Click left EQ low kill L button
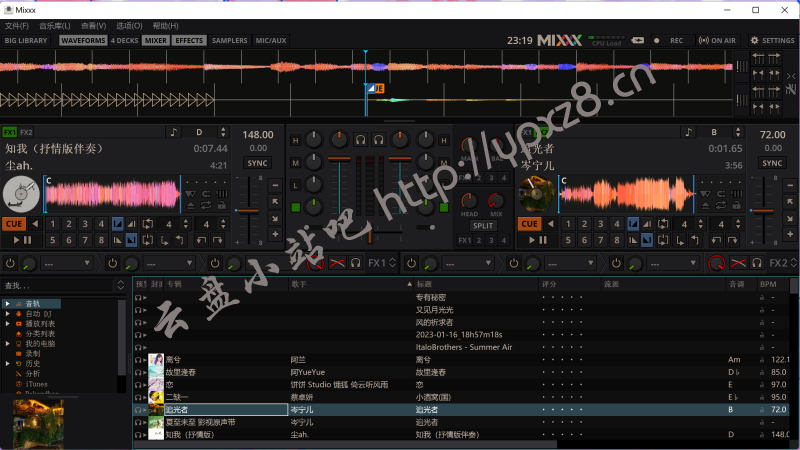 pyautogui.click(x=295, y=185)
